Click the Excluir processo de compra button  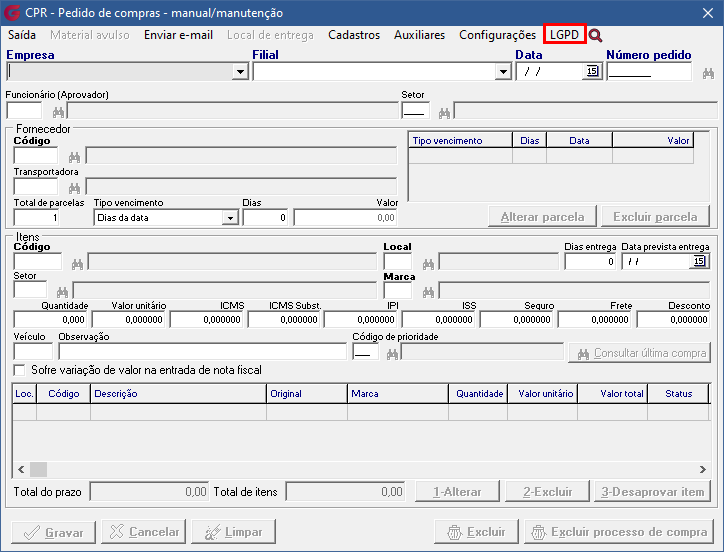pyautogui.click(x=619, y=532)
